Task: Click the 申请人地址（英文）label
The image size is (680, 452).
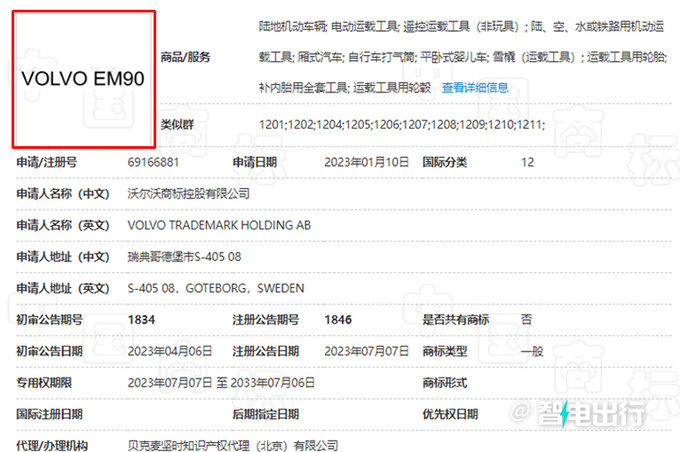Action: [63, 288]
